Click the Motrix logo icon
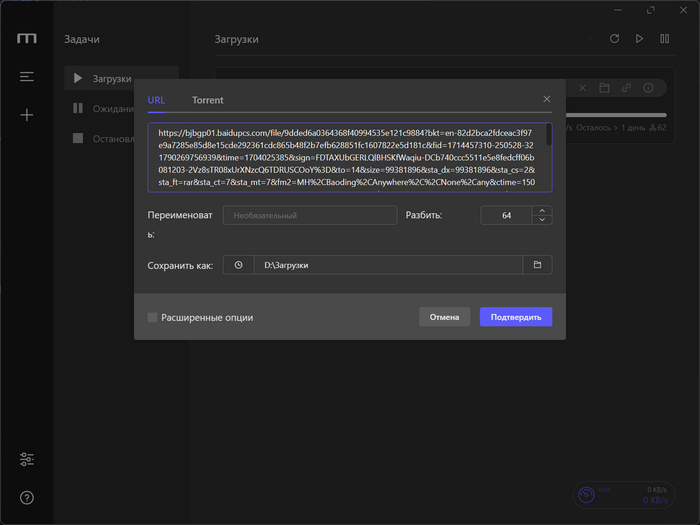 [x=27, y=39]
